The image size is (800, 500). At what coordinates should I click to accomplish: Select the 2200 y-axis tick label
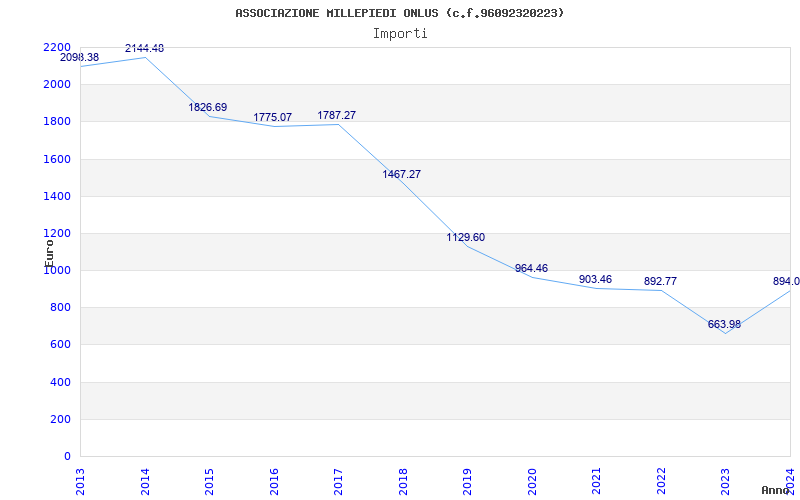click(x=57, y=47)
